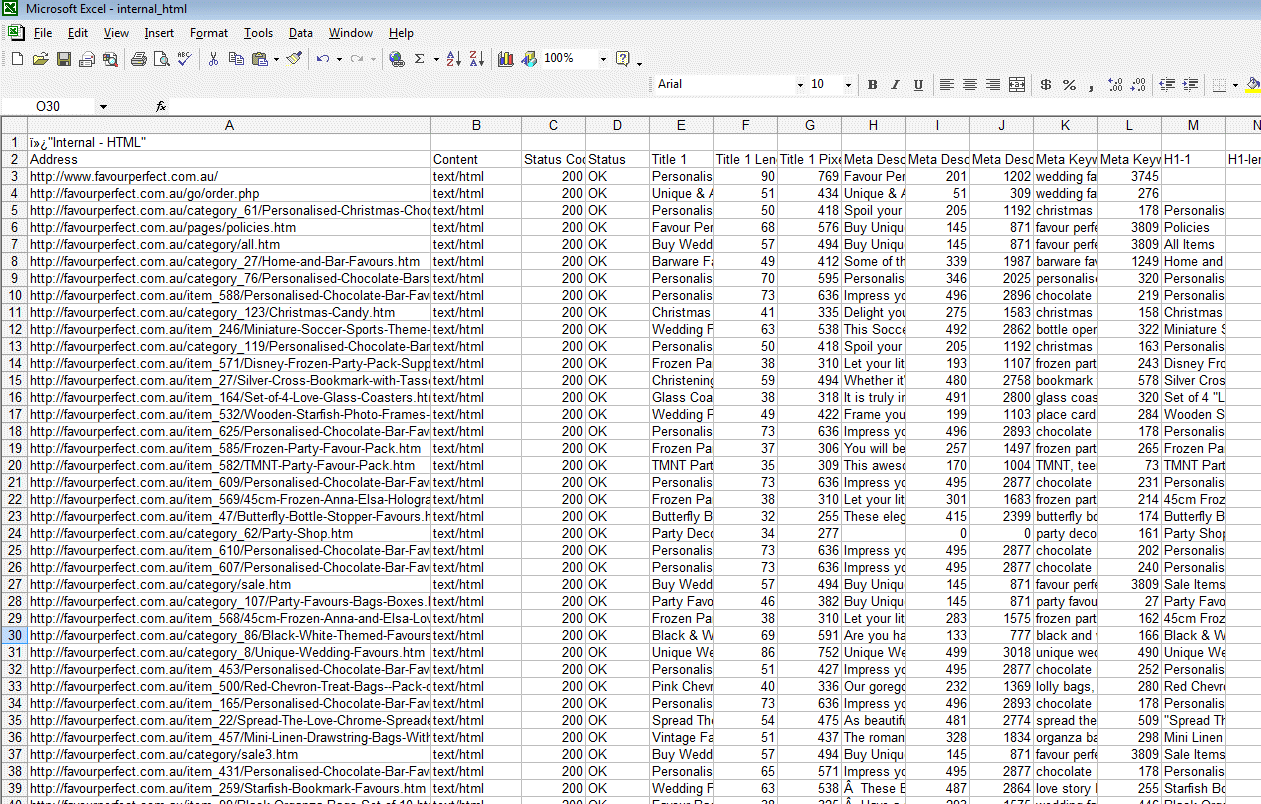Viewport: 1261px width, 804px height.
Task: Select row 2 header
Action: pos(14,159)
